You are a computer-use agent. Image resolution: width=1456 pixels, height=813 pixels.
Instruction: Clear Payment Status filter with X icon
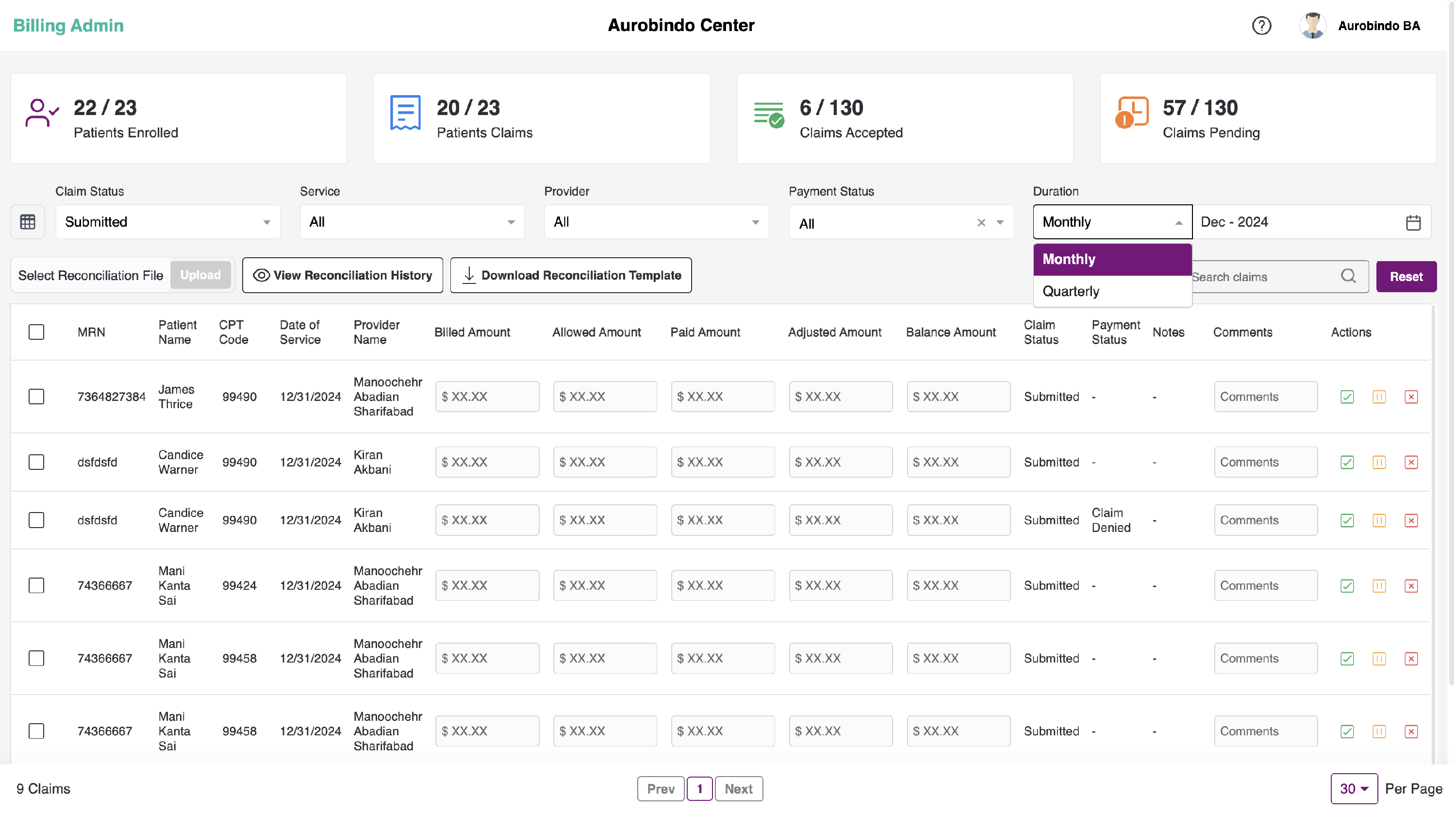point(981,223)
